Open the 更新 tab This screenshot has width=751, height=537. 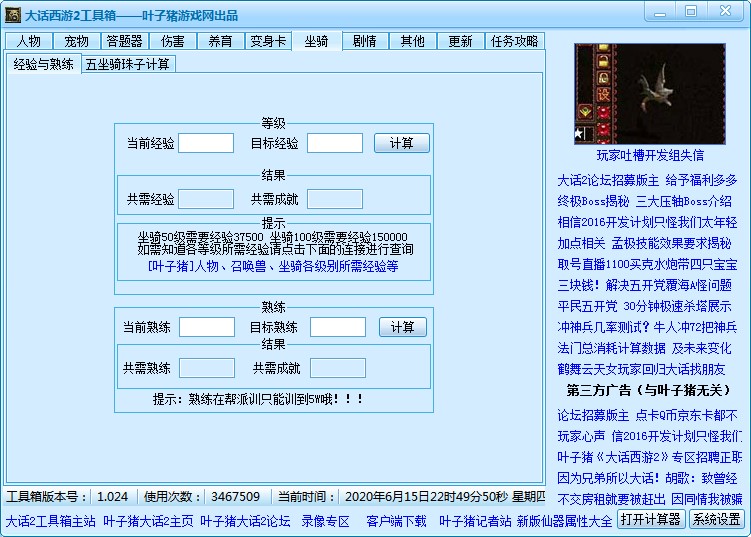click(x=461, y=41)
